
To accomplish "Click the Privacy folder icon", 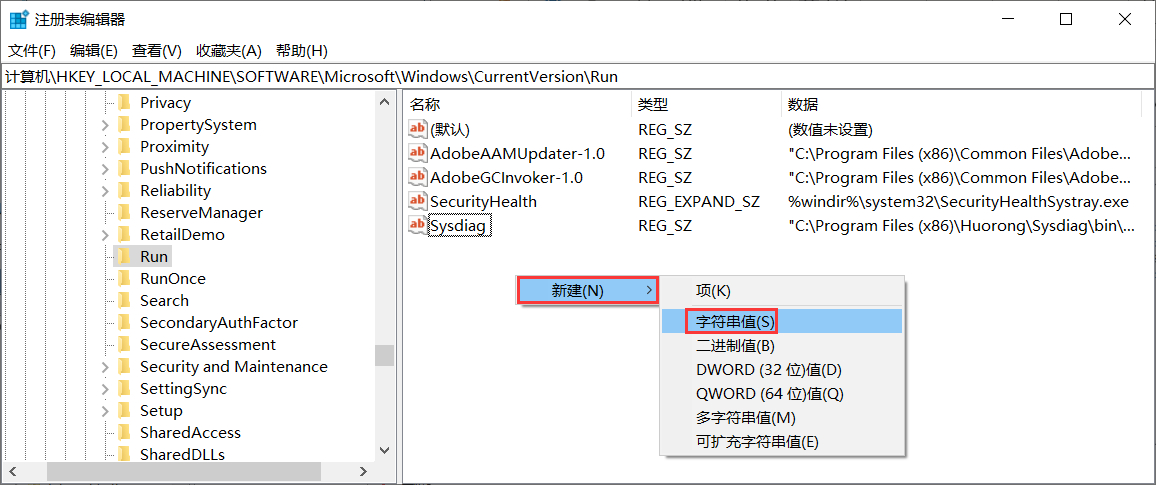I will (125, 102).
